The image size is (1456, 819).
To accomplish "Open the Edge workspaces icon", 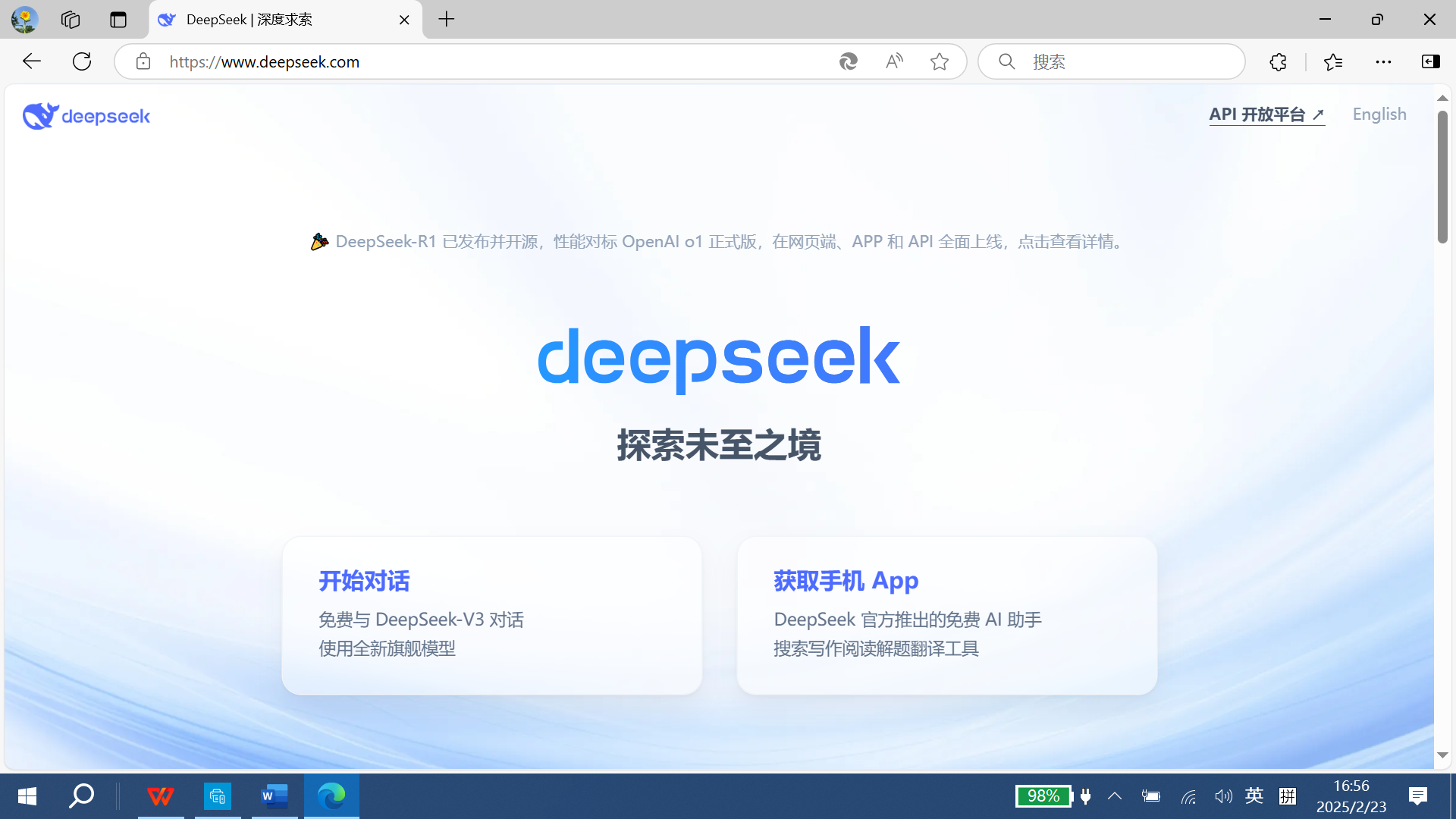I will 71,20.
